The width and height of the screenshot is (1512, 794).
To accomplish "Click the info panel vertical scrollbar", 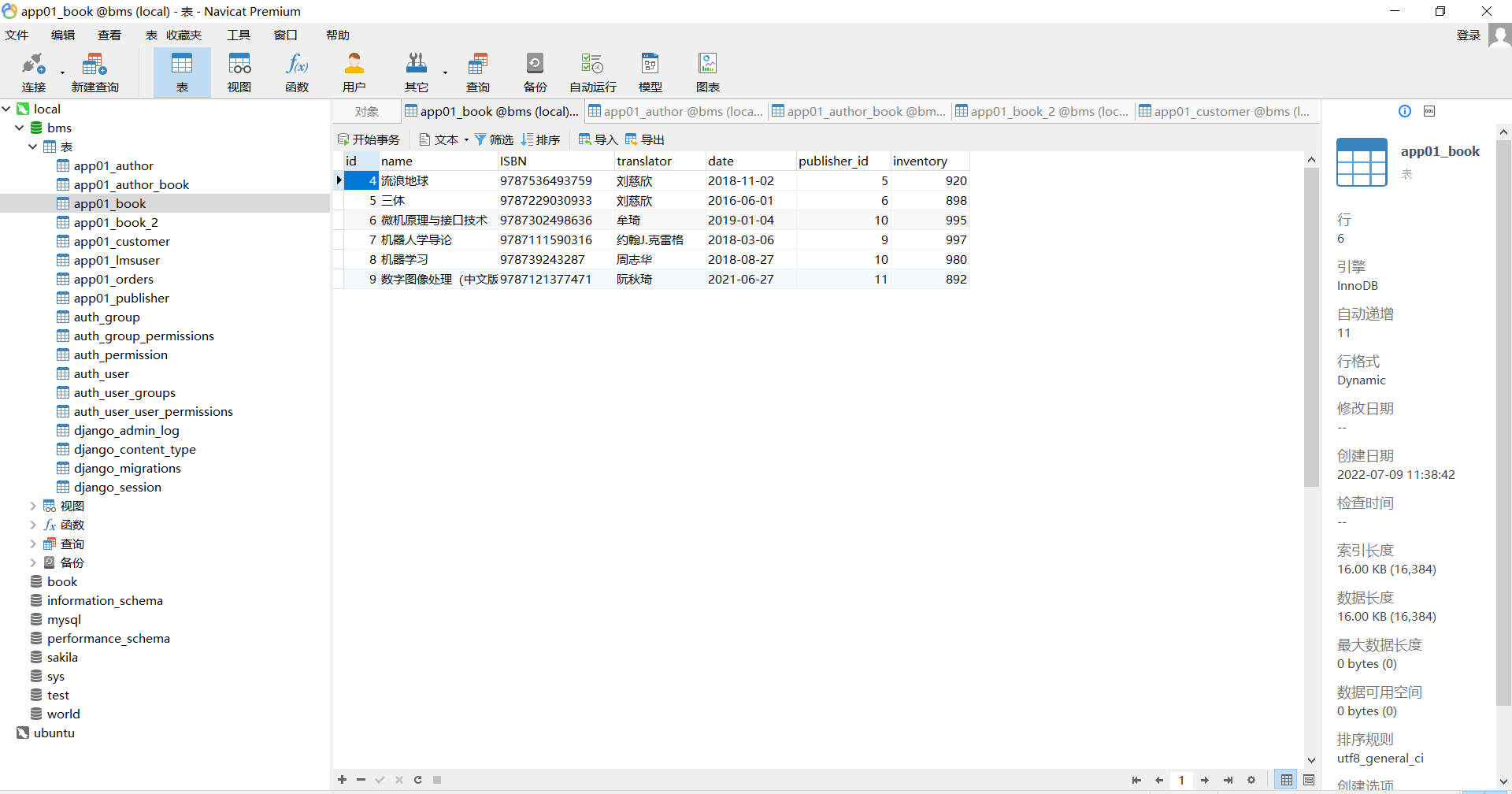I will point(1503,421).
